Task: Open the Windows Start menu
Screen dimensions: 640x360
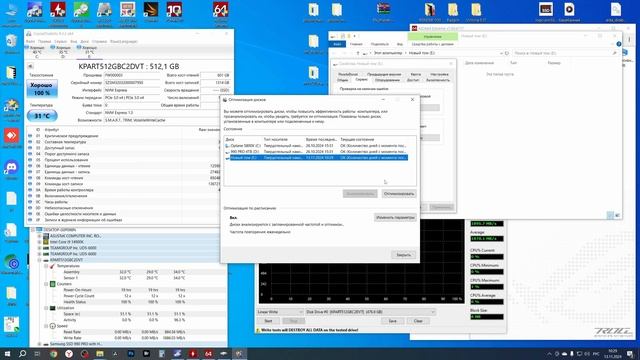Action: (x=7, y=353)
